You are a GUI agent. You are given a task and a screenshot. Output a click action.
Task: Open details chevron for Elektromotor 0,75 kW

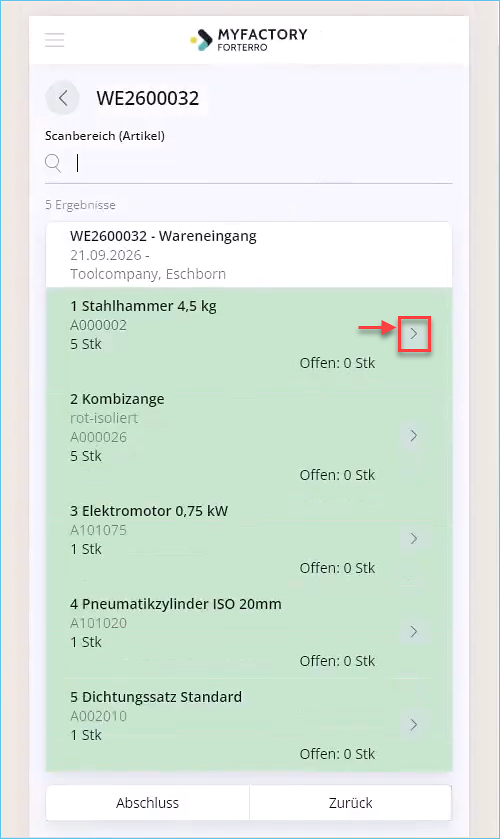point(414,538)
